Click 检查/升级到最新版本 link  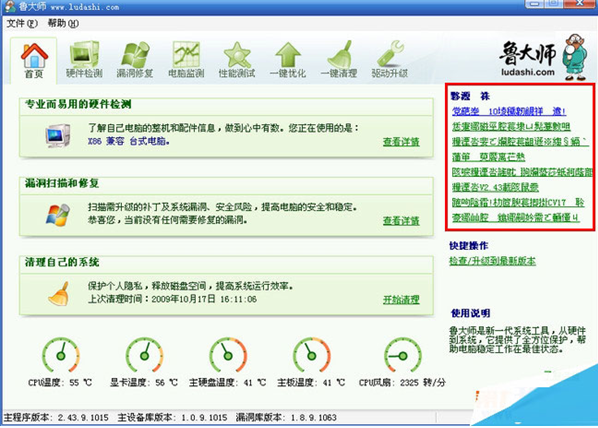tap(492, 261)
